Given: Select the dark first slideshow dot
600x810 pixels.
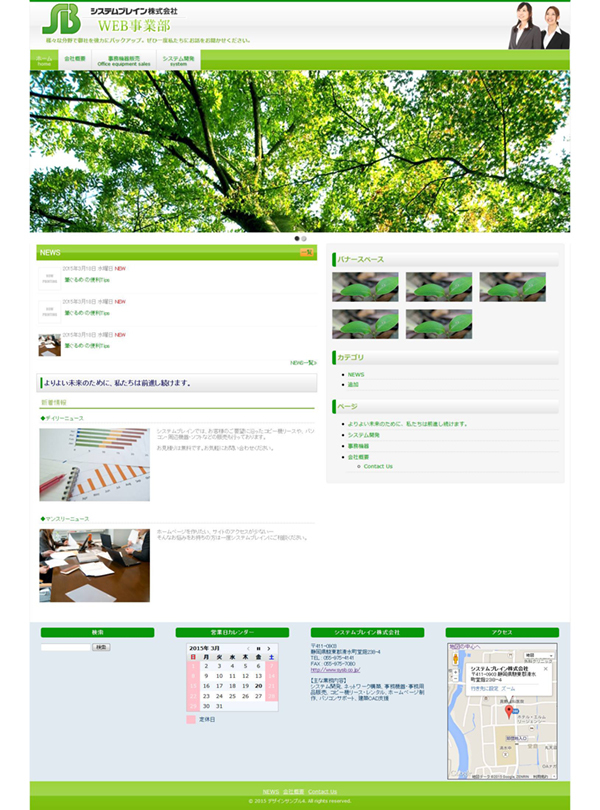Looking at the screenshot, I should point(297,239).
